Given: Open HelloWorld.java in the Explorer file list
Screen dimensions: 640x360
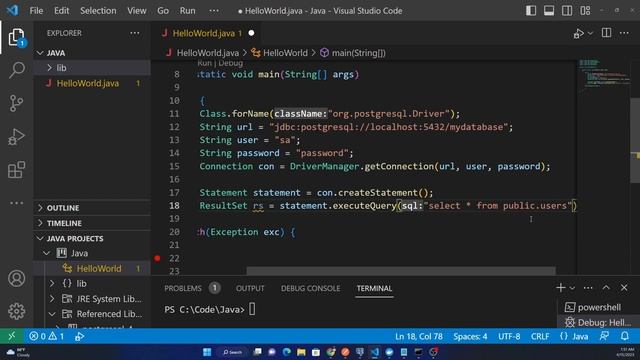Looking at the screenshot, I should 92,83.
